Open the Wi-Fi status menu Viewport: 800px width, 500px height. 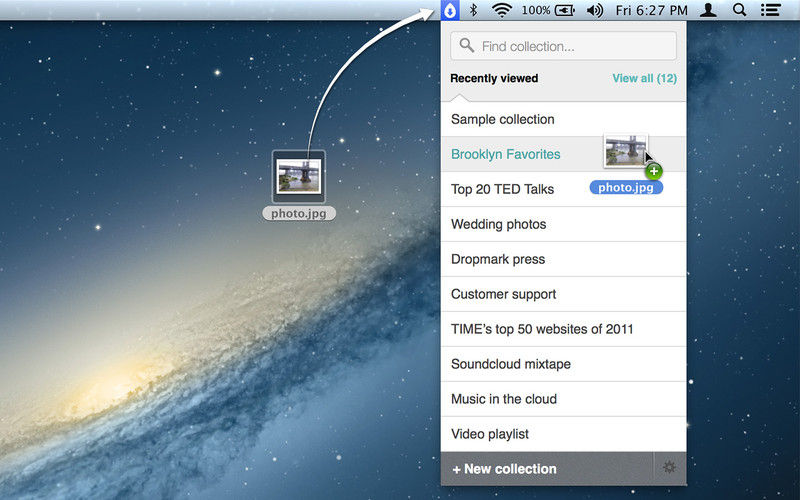click(502, 10)
